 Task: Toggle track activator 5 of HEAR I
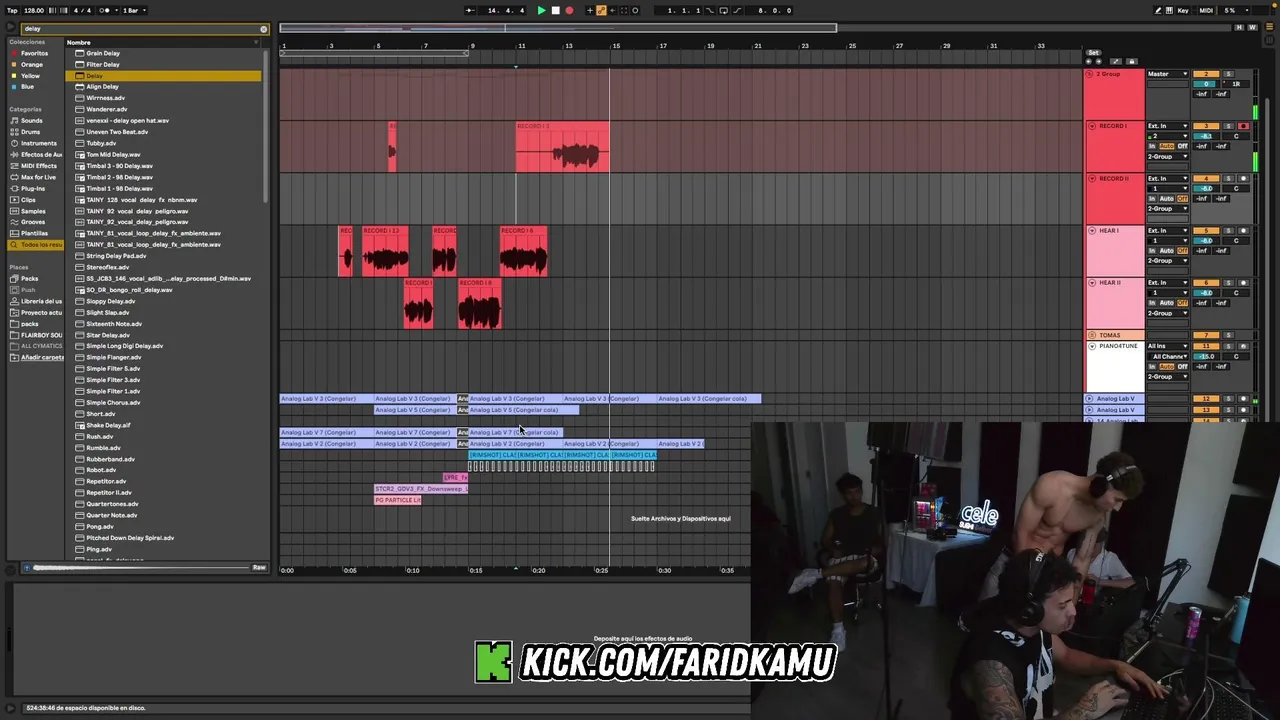pos(1206,230)
